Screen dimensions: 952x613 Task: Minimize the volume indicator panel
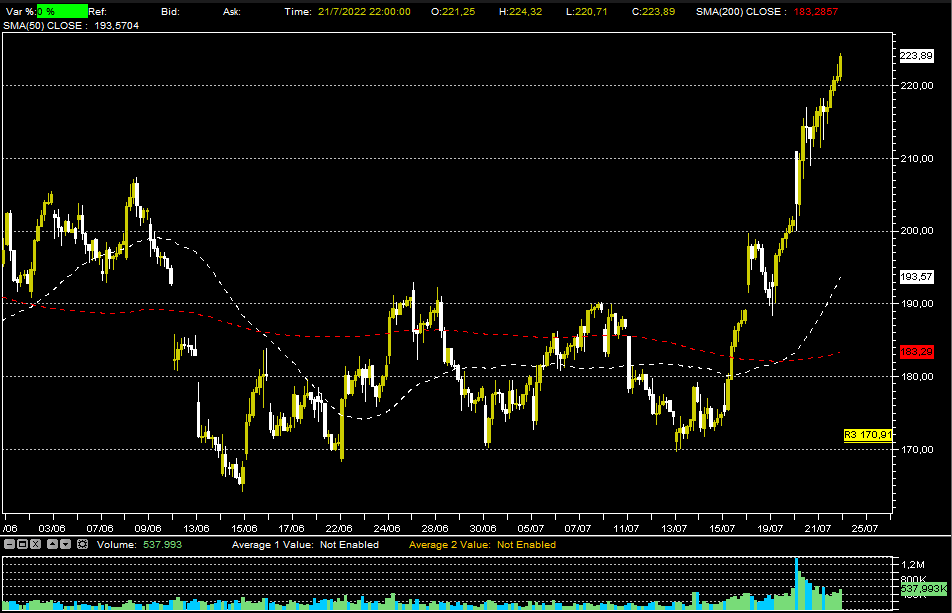(x=9, y=544)
